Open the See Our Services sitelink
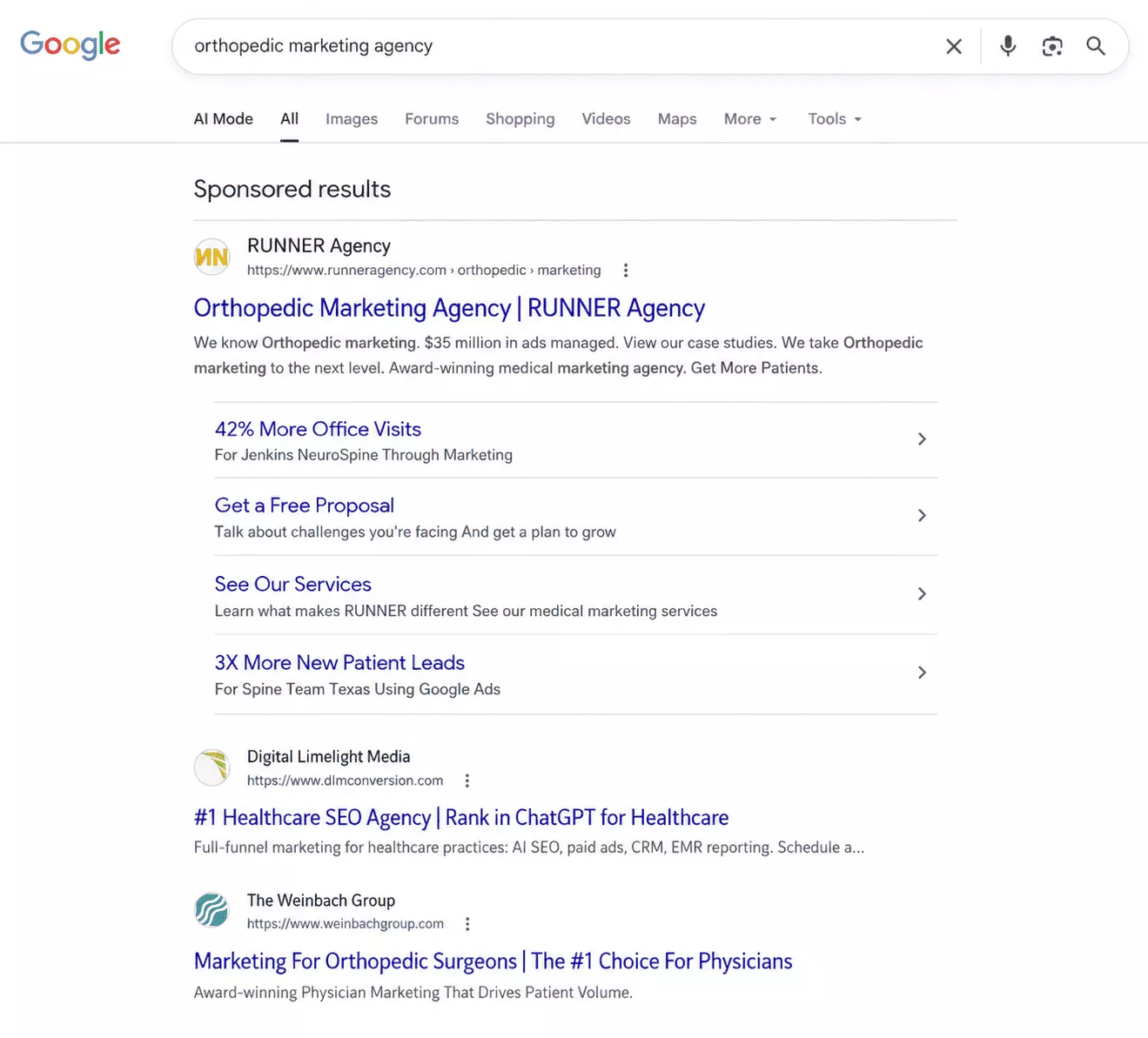1148x1038 pixels. click(293, 584)
